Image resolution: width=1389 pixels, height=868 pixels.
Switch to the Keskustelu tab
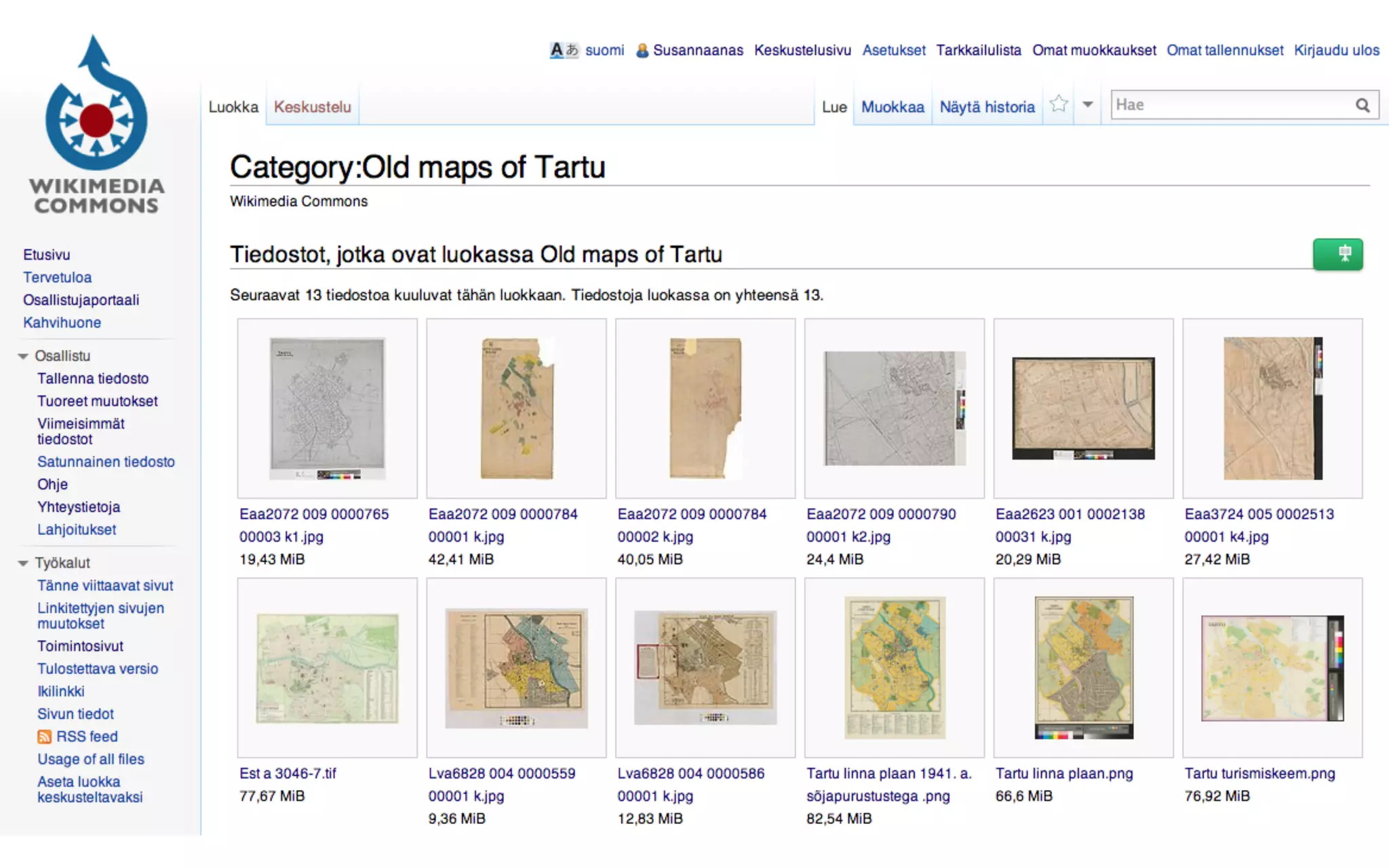[x=312, y=107]
